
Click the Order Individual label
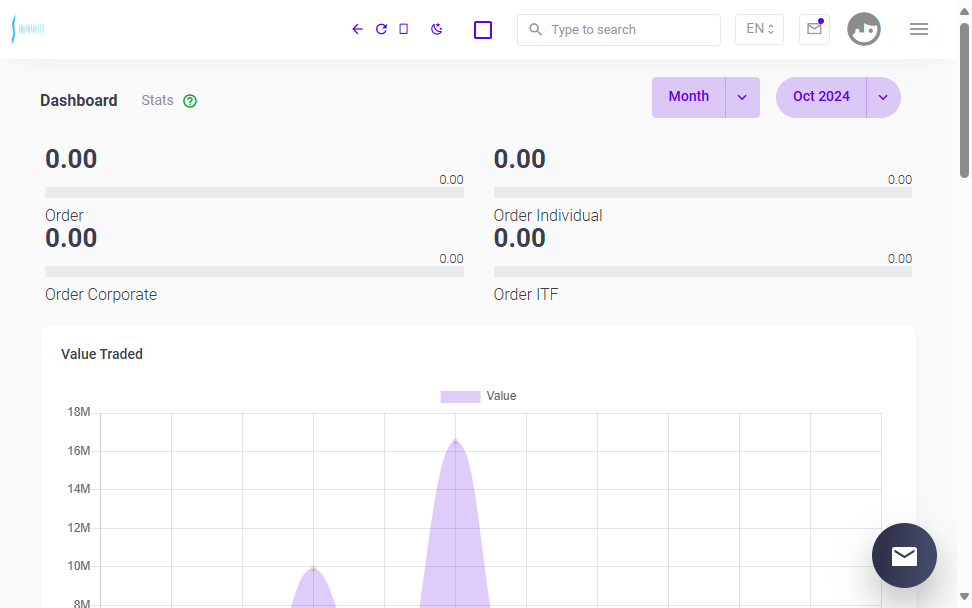click(x=548, y=216)
